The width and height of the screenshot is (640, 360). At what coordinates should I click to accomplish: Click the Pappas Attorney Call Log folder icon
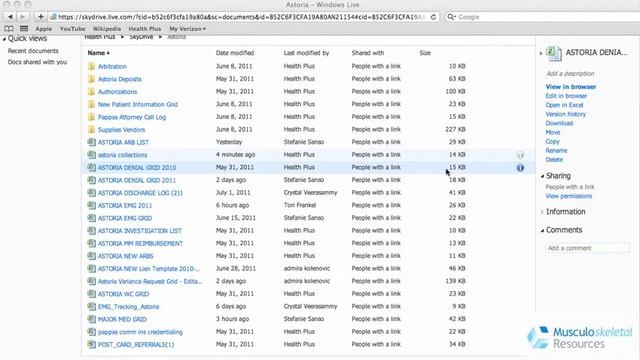[x=91, y=117]
